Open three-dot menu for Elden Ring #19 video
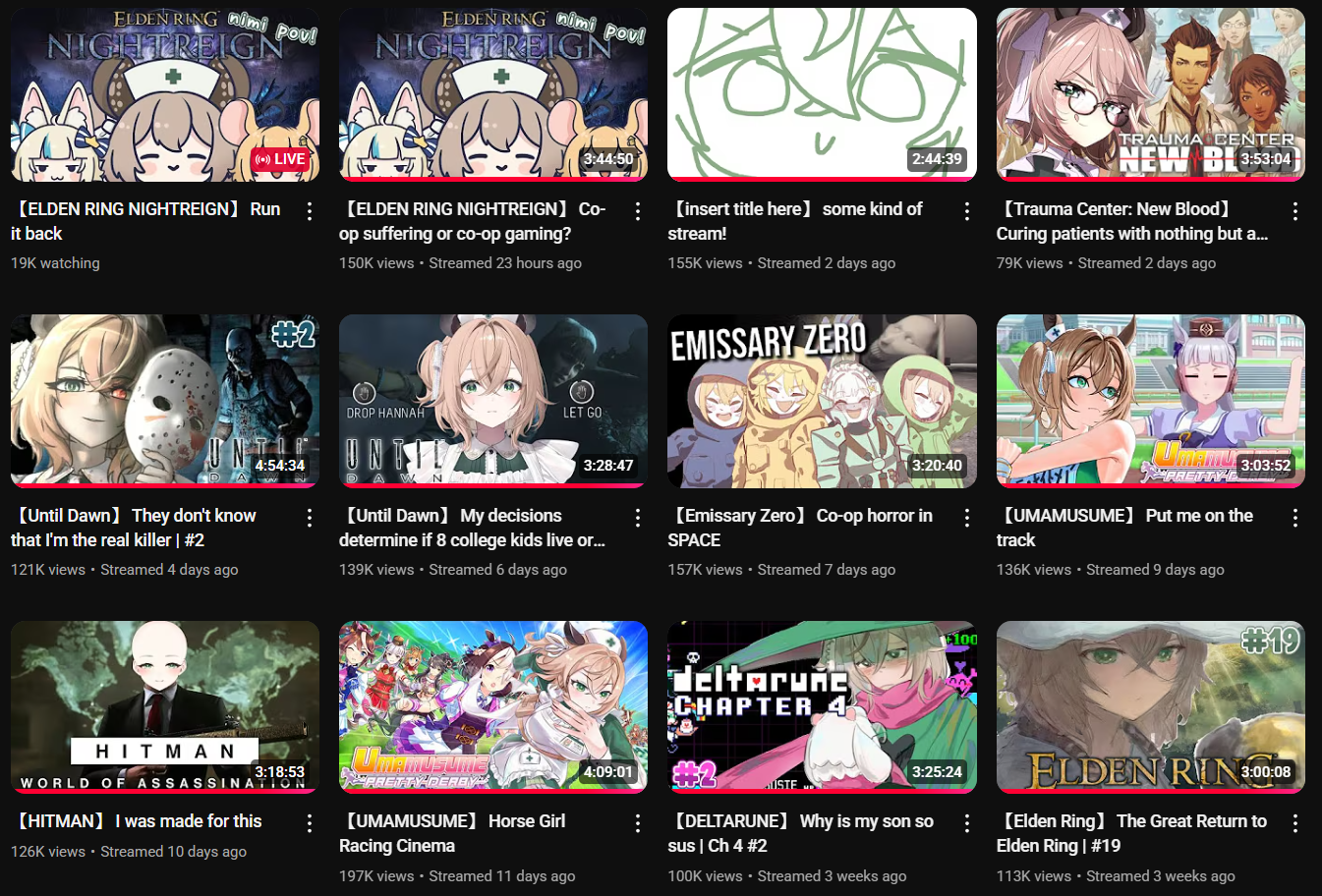The height and width of the screenshot is (896, 1322). pos(1295,823)
